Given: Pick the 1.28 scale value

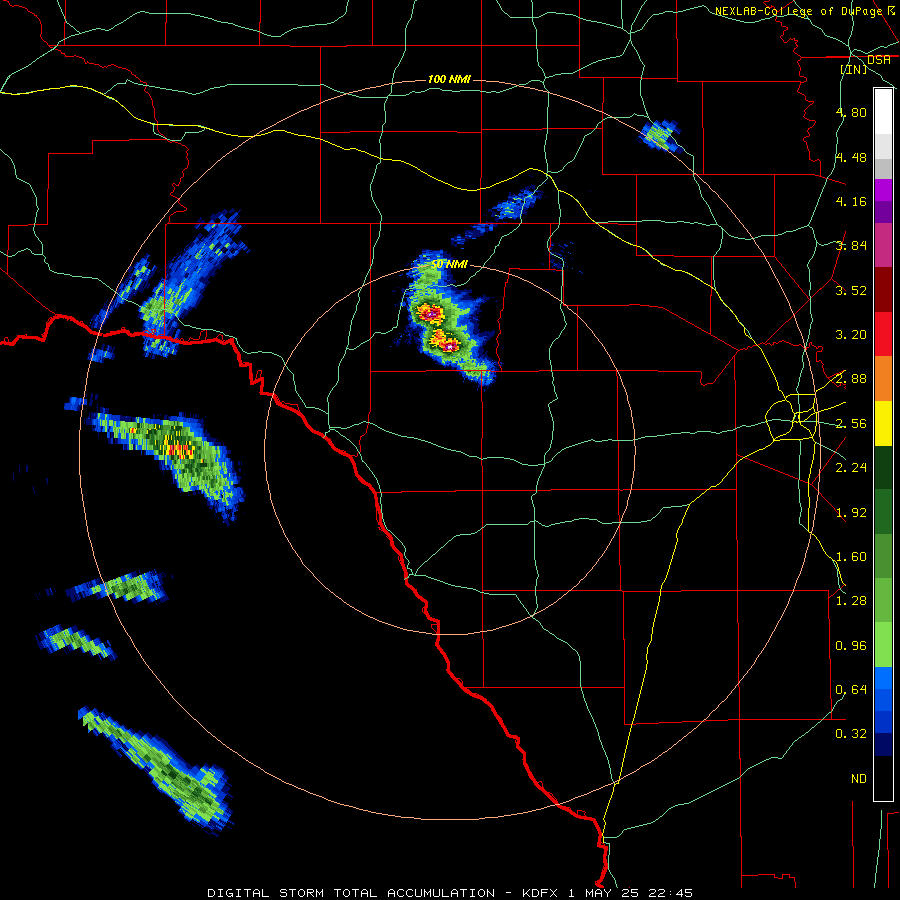Looking at the screenshot, I should click(851, 601).
